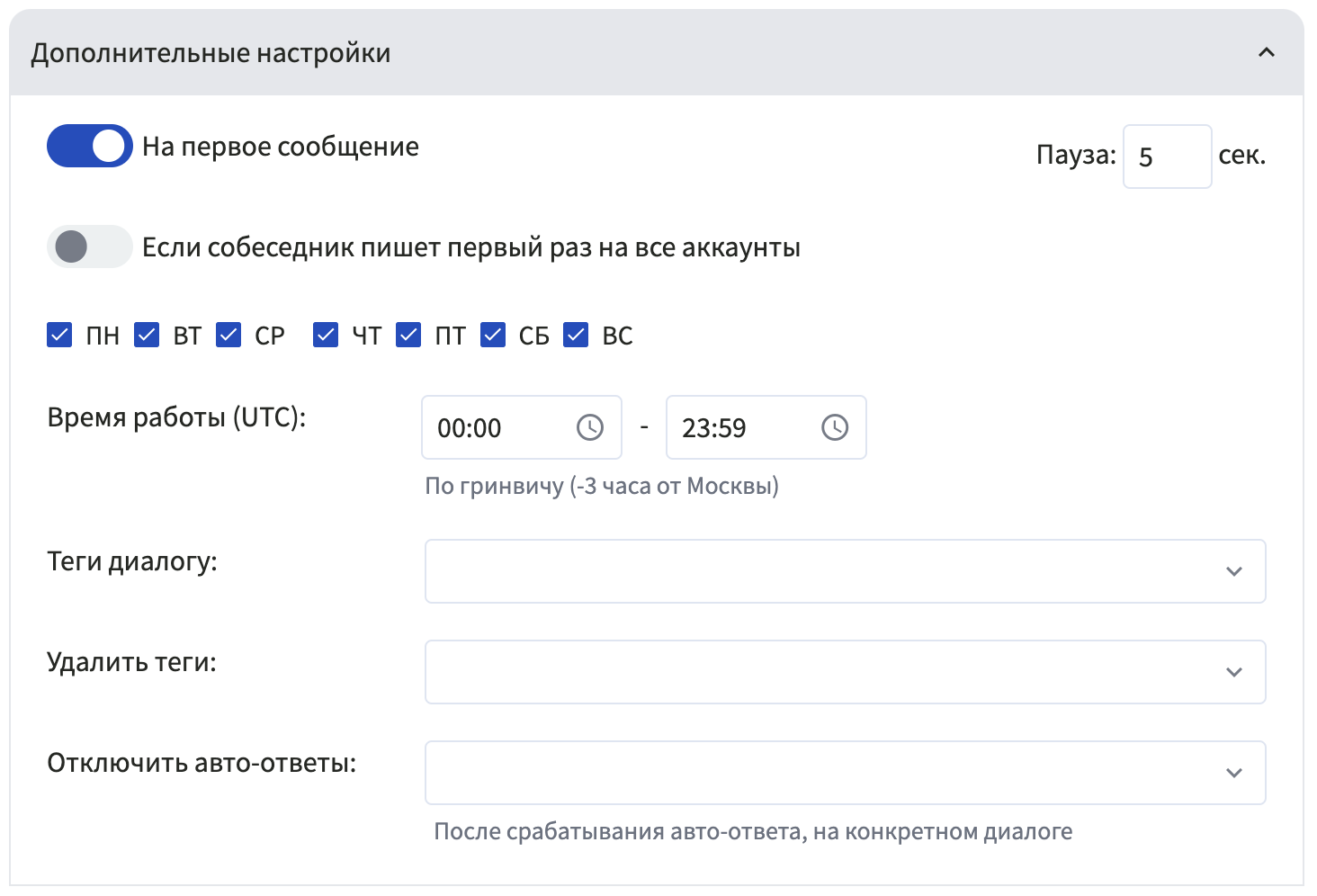Uncheck the ЧТ checkbox
The height and width of the screenshot is (896, 1317).
326,336
